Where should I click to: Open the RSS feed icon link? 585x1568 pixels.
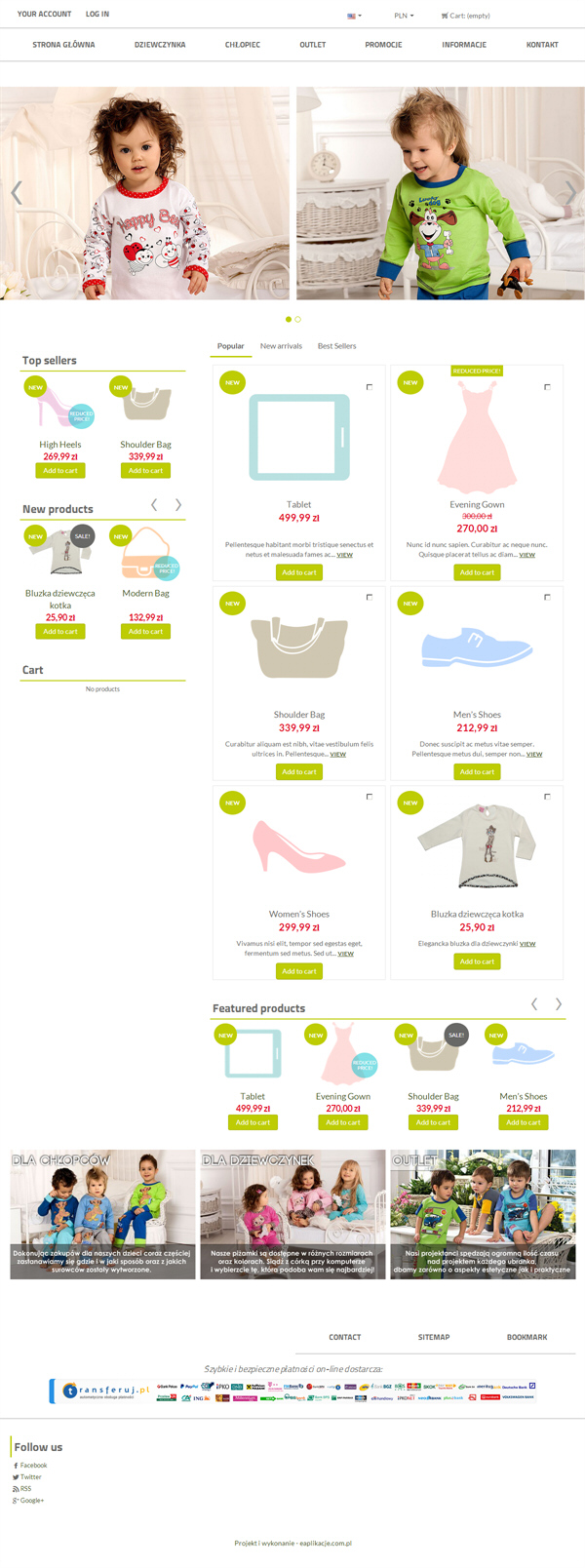[16, 1489]
